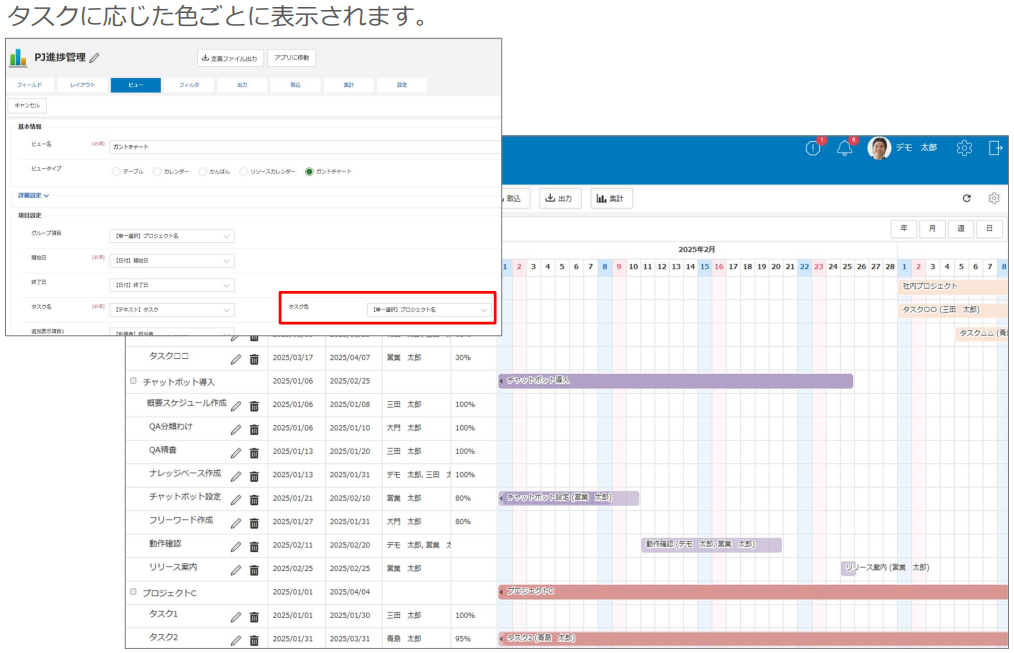Switch to the レイアウト tab
This screenshot has height=653, width=1014.
coord(83,85)
